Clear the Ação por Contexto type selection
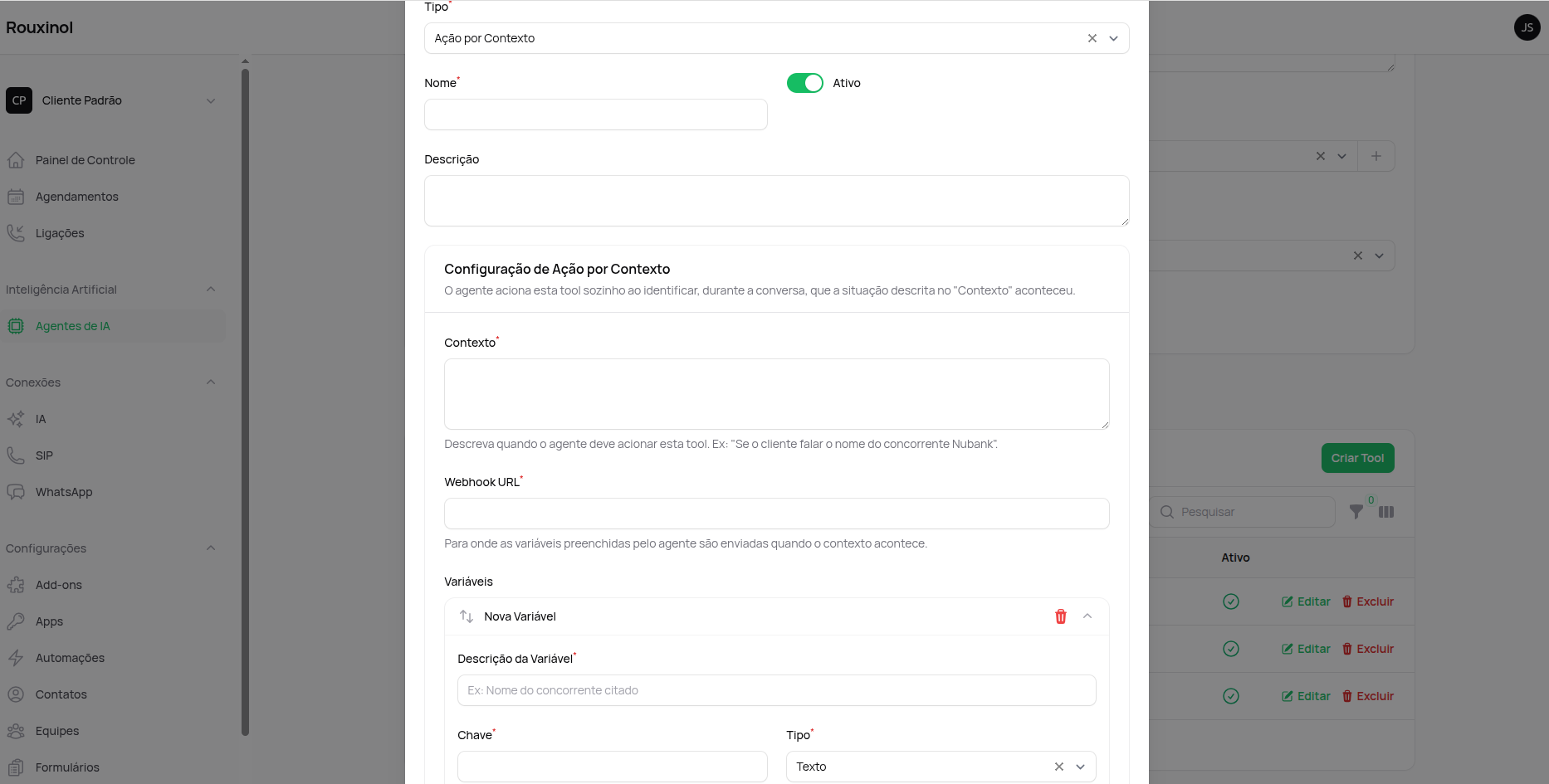Image resolution: width=1549 pixels, height=784 pixels. (1092, 38)
